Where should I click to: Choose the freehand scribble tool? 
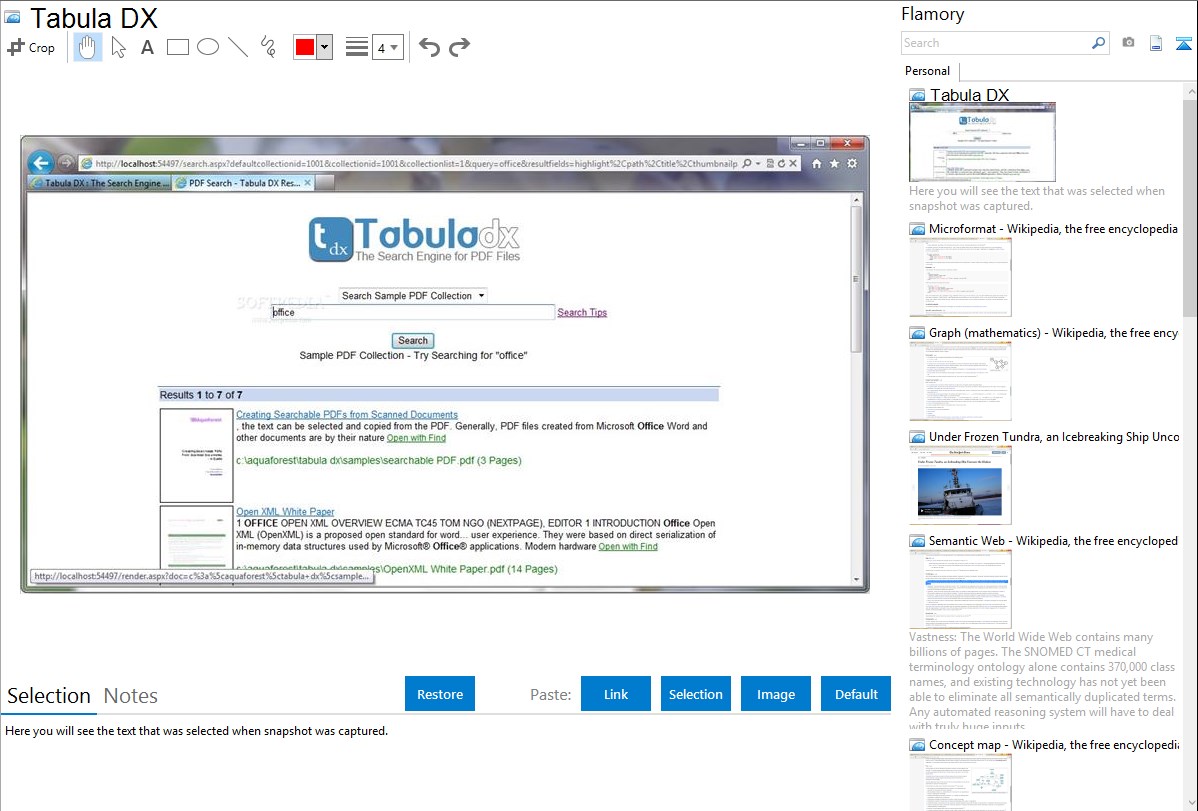click(x=268, y=47)
